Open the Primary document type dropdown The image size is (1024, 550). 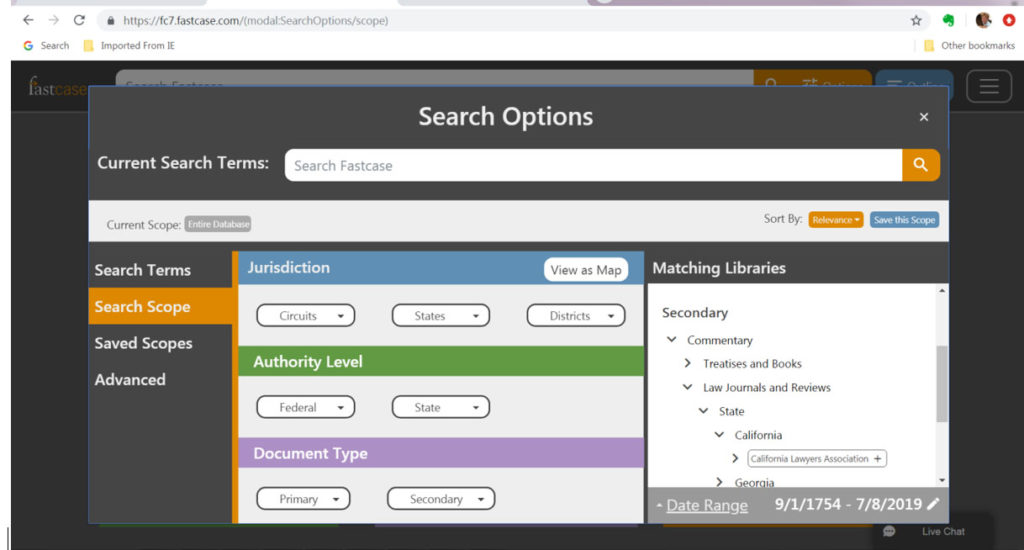coord(303,498)
